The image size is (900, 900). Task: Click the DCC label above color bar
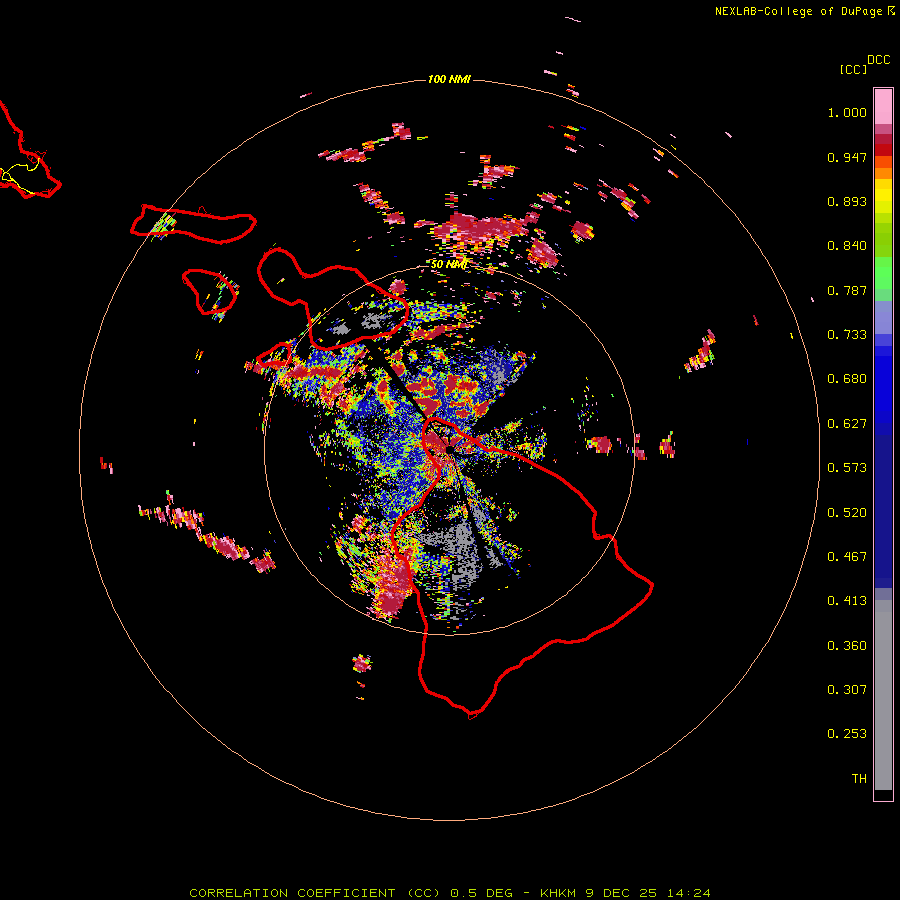point(879,60)
